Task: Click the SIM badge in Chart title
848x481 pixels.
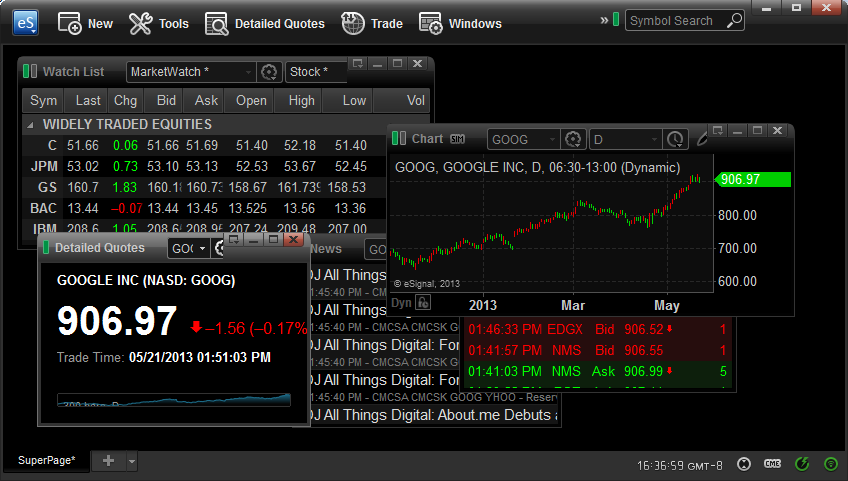Action: pos(458,139)
